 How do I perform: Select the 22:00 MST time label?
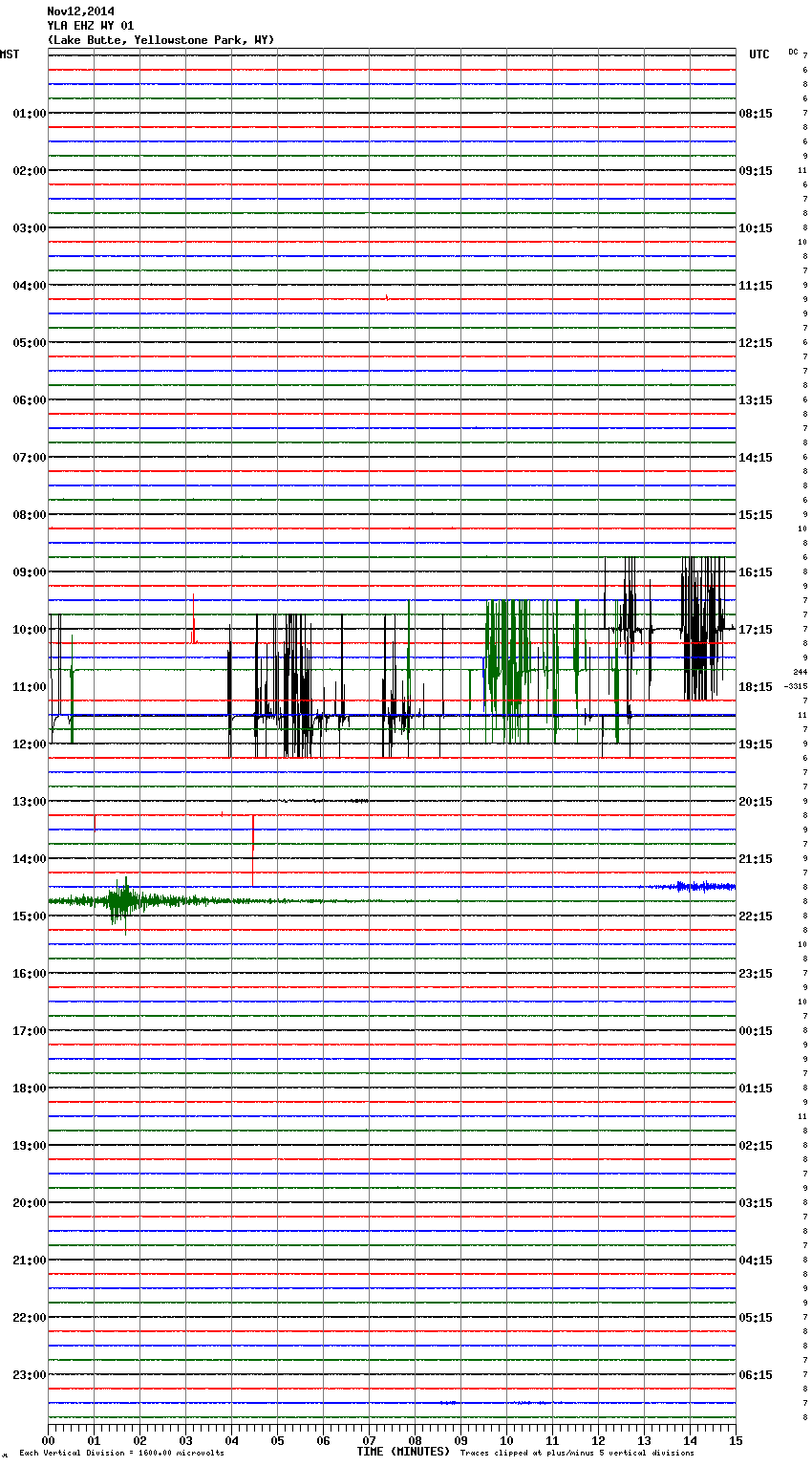point(30,1318)
